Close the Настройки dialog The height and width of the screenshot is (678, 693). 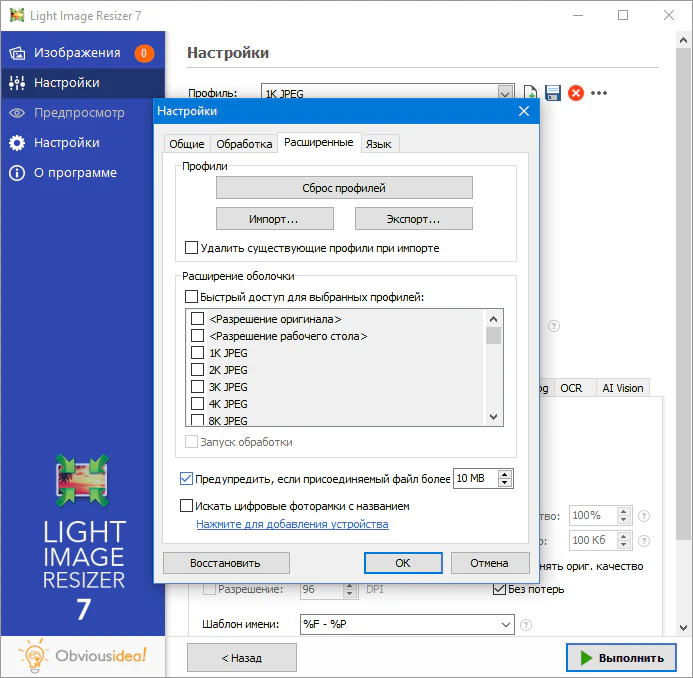[x=524, y=111]
